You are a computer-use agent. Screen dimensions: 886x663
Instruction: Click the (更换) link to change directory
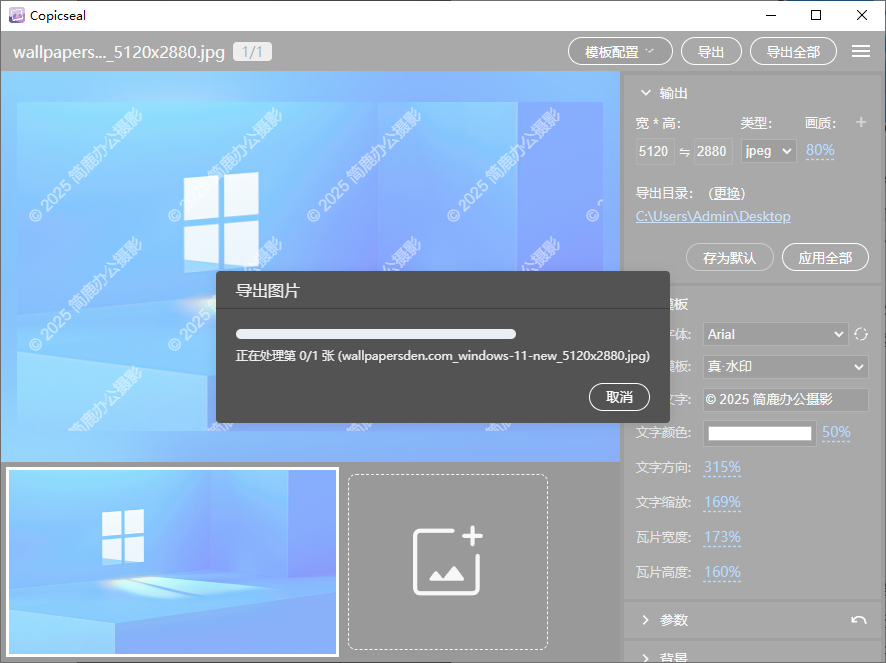727,193
